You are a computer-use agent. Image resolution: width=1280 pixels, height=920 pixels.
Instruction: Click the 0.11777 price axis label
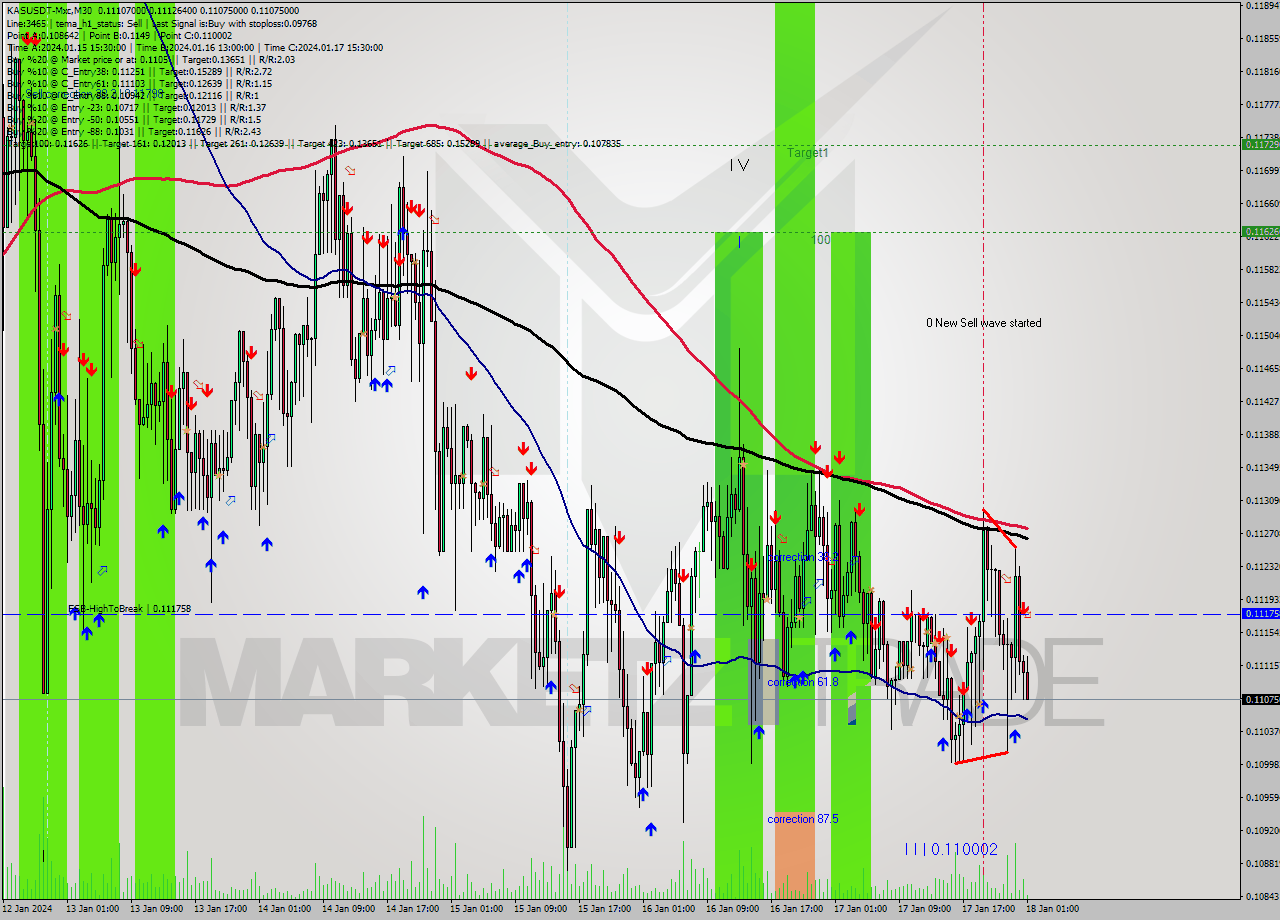[1262, 104]
